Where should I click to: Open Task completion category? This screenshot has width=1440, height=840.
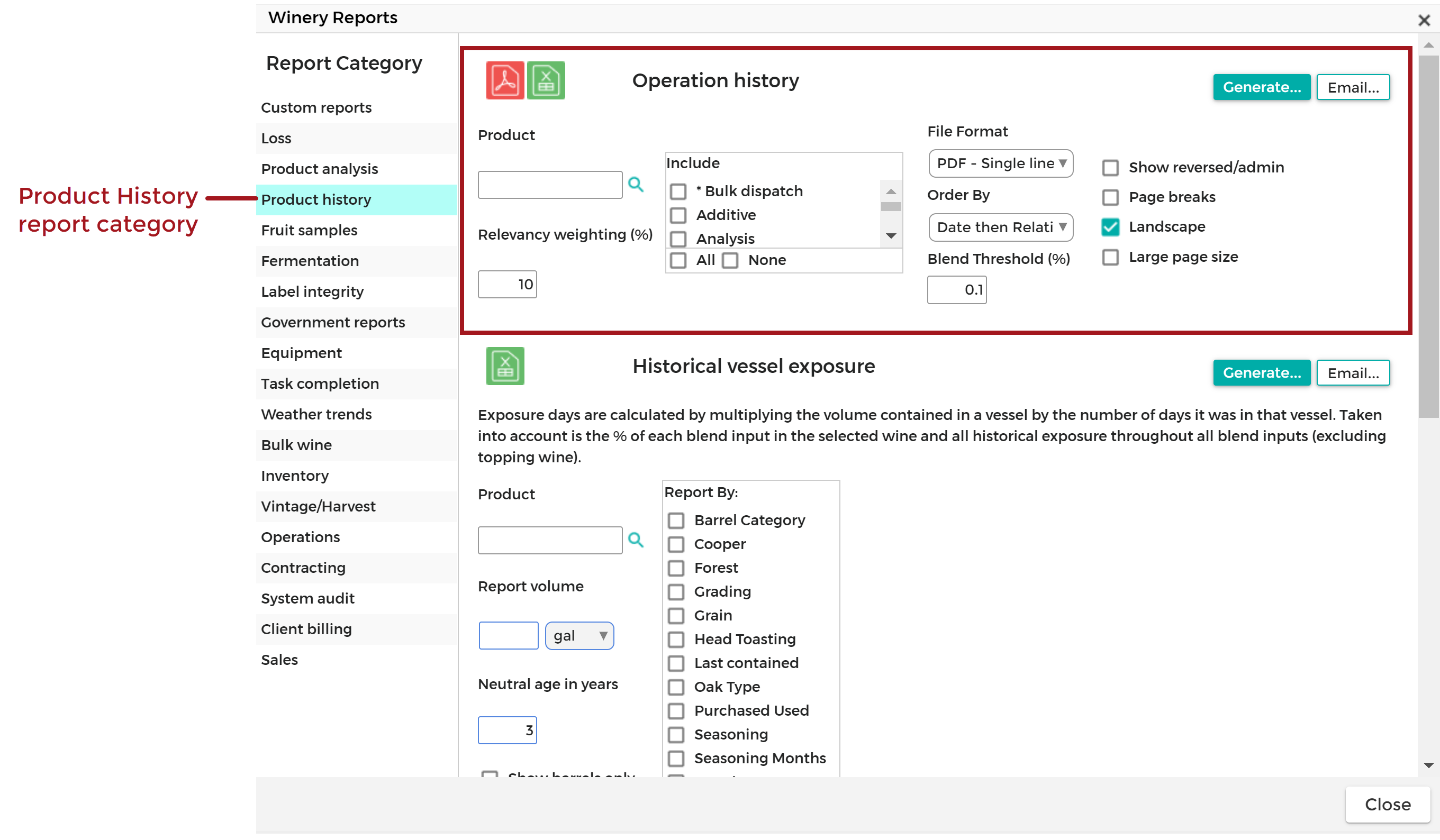(357, 384)
